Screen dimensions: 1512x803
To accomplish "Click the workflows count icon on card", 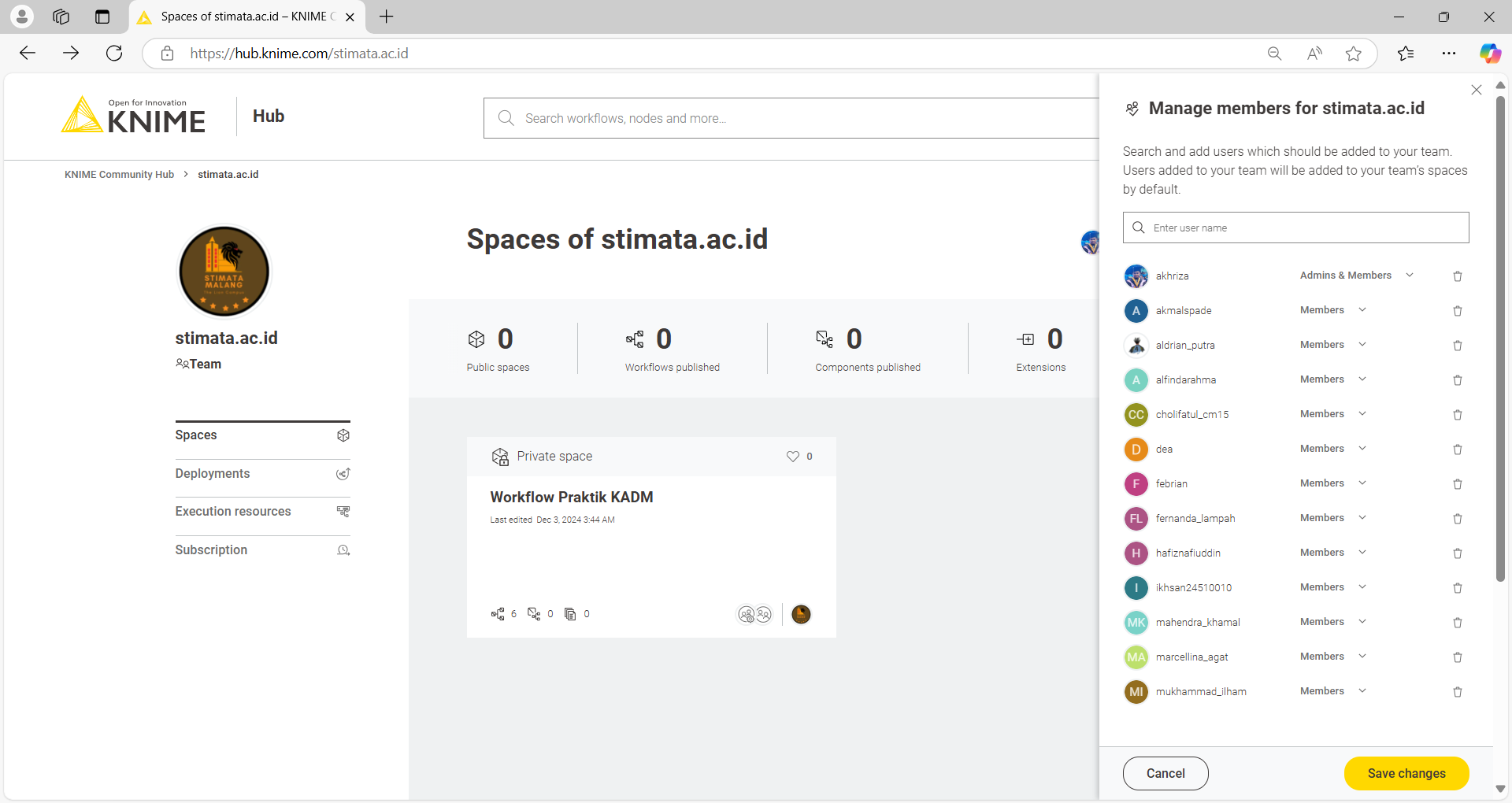I will [498, 614].
